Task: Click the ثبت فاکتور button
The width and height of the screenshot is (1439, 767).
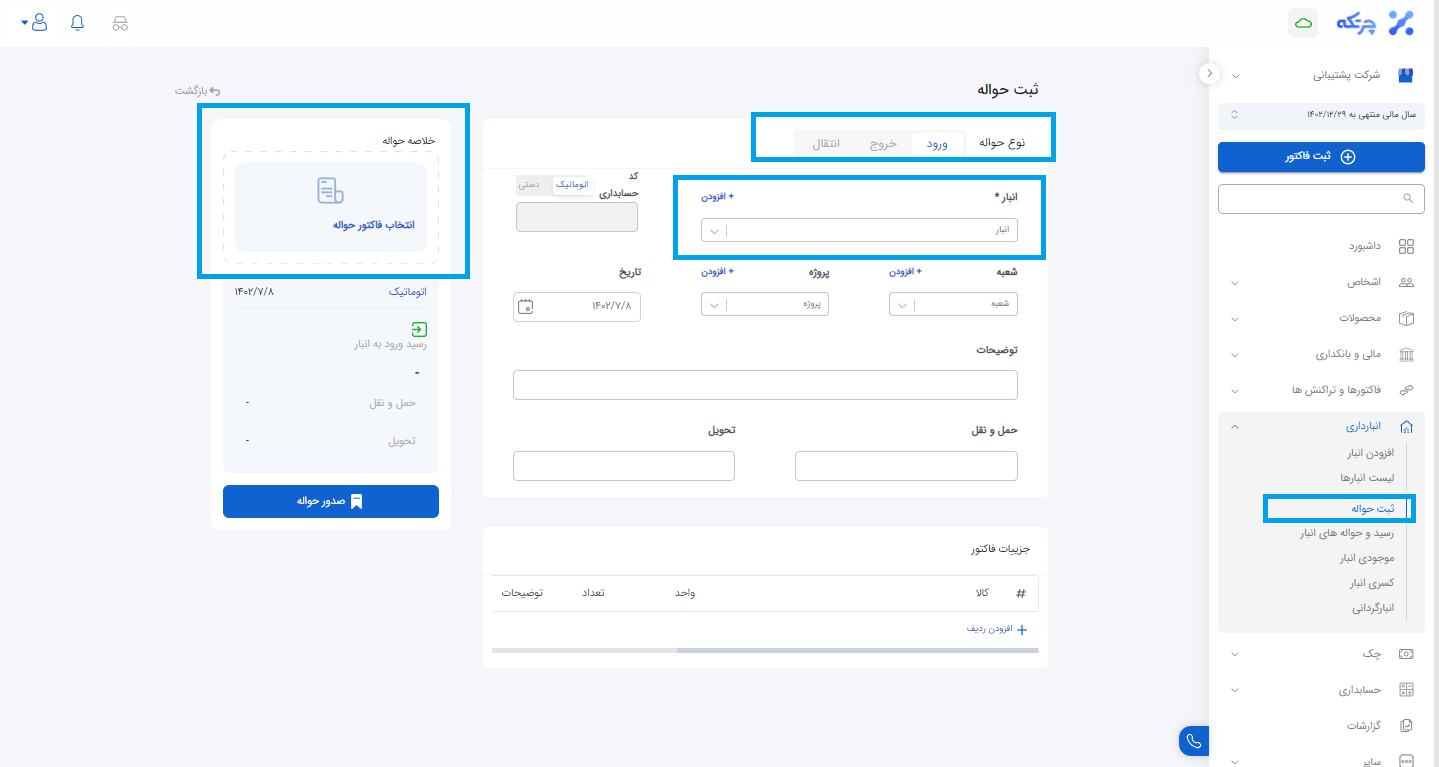Action: coord(1320,157)
